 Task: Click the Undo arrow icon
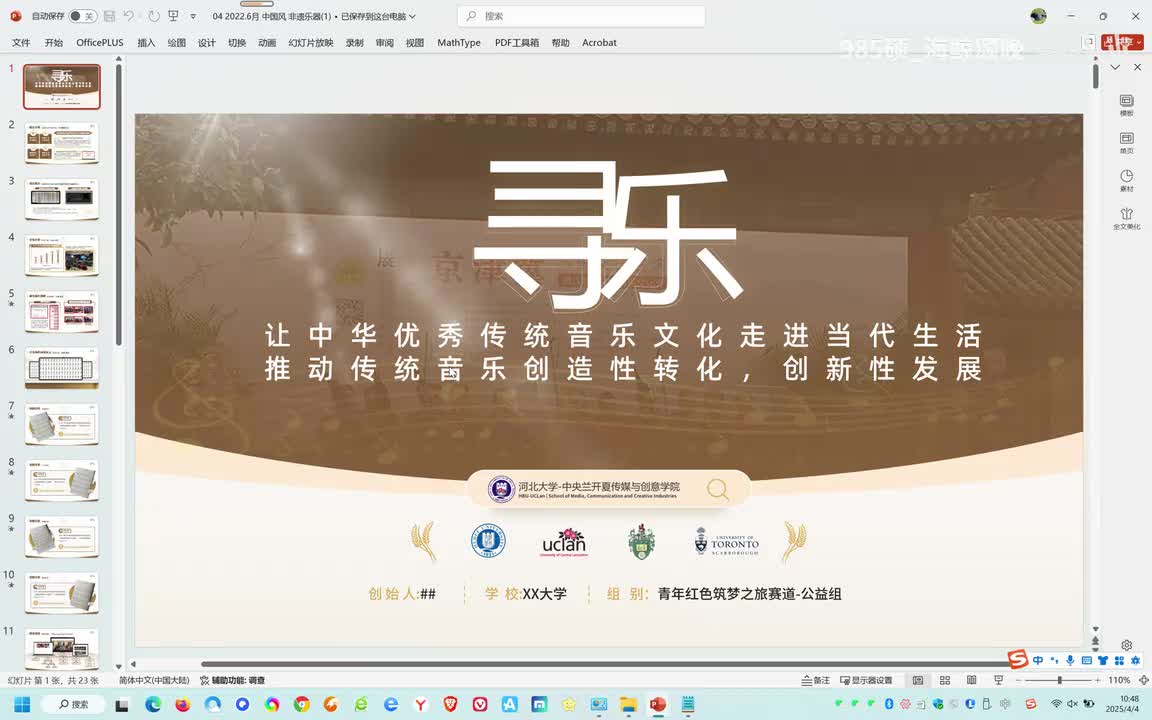pos(129,16)
